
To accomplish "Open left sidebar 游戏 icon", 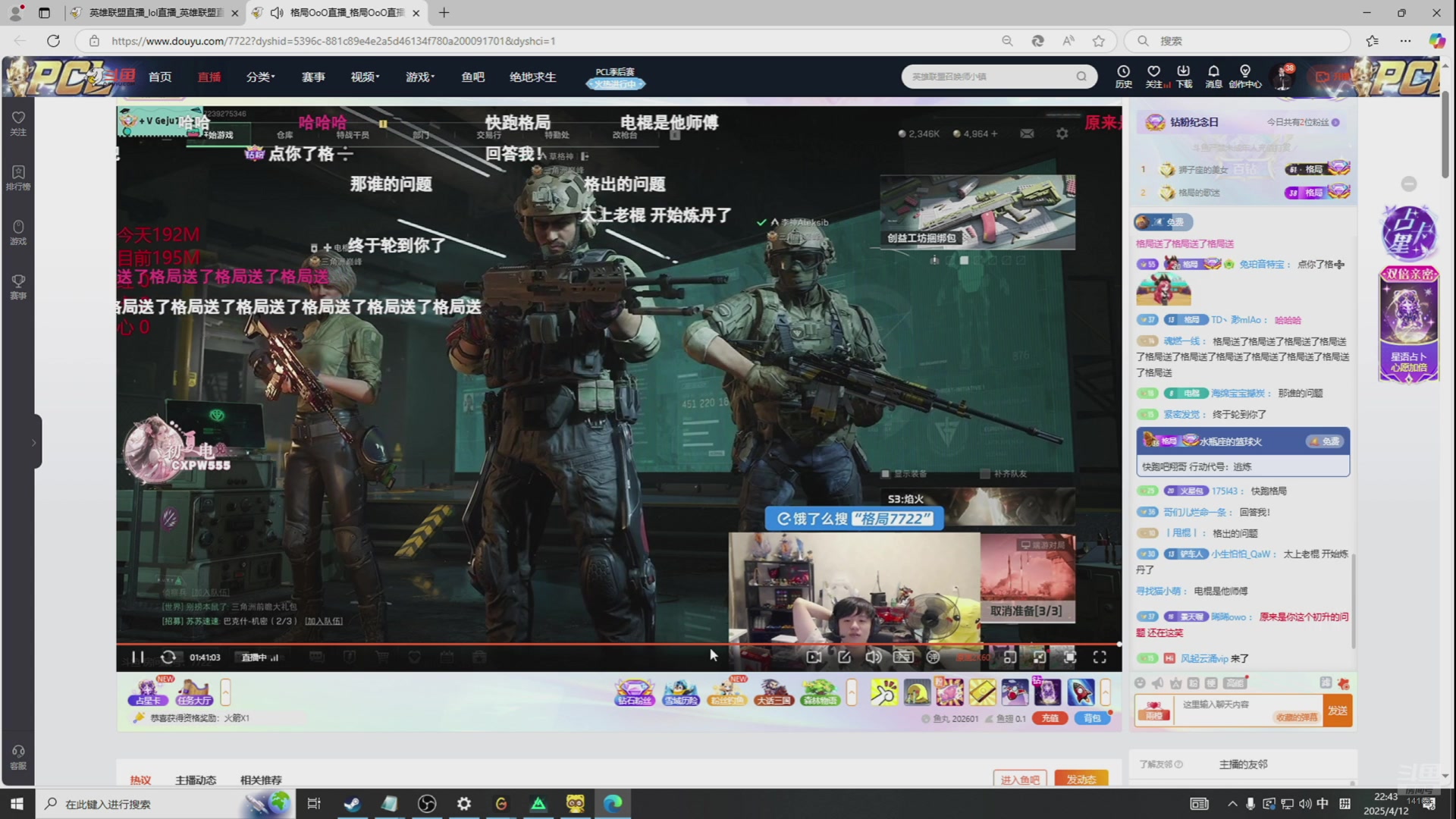I will 18,232.
